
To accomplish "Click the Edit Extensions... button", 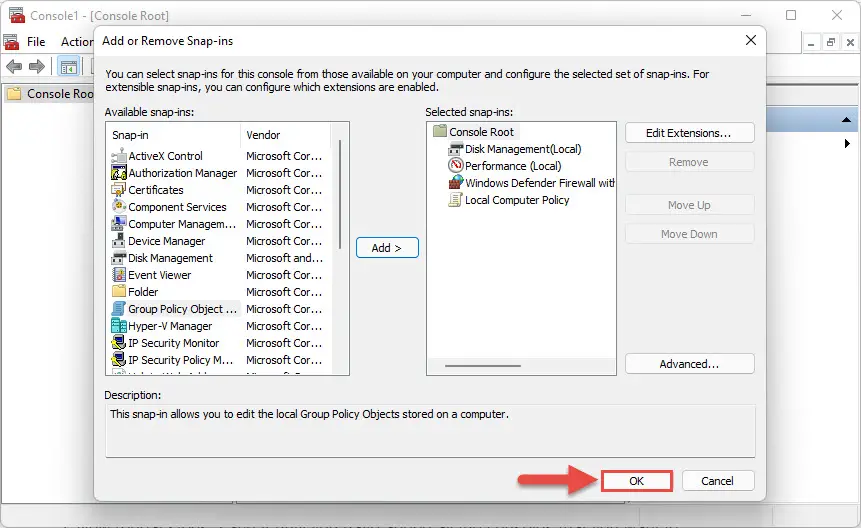I will pyautogui.click(x=689, y=133).
